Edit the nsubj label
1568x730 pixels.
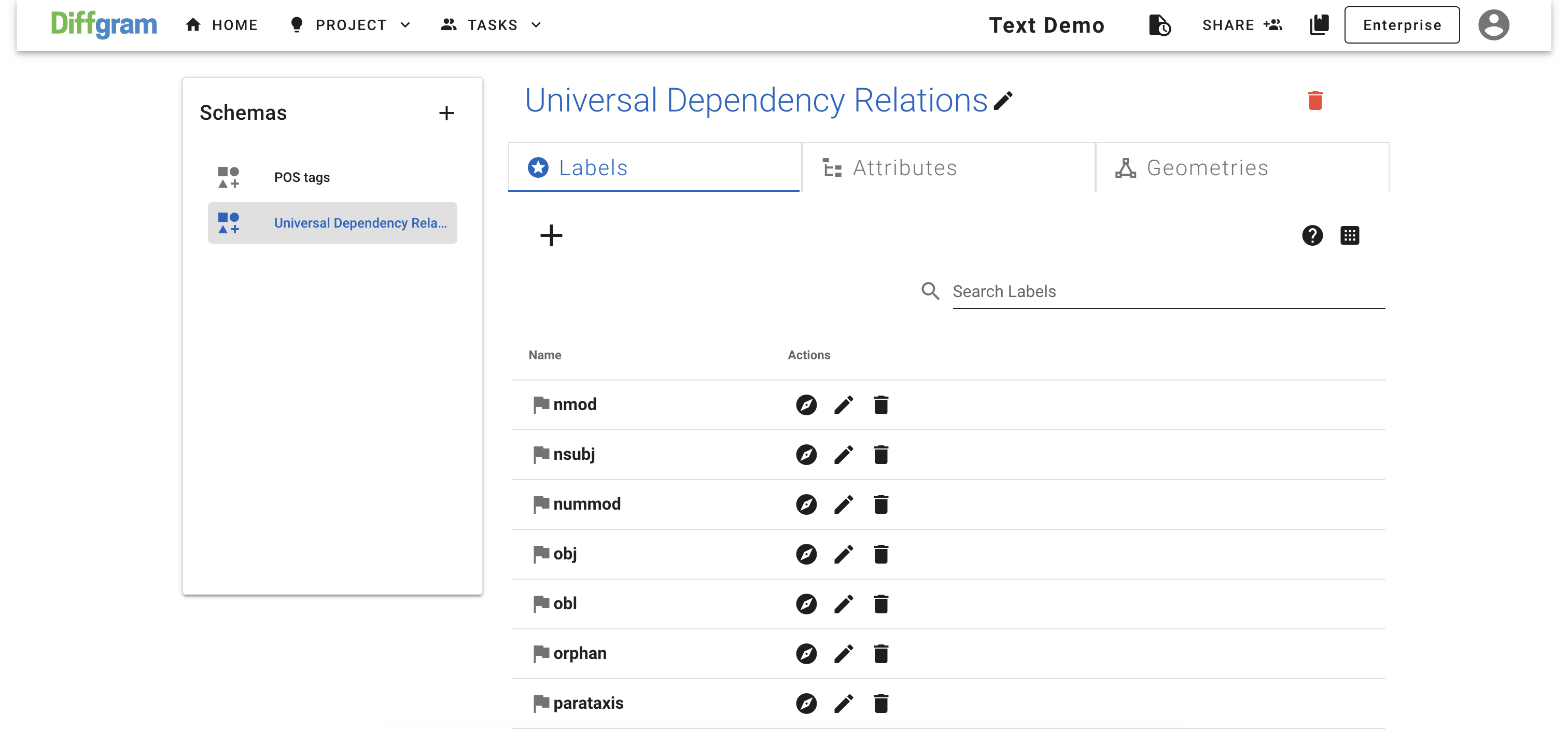(843, 455)
